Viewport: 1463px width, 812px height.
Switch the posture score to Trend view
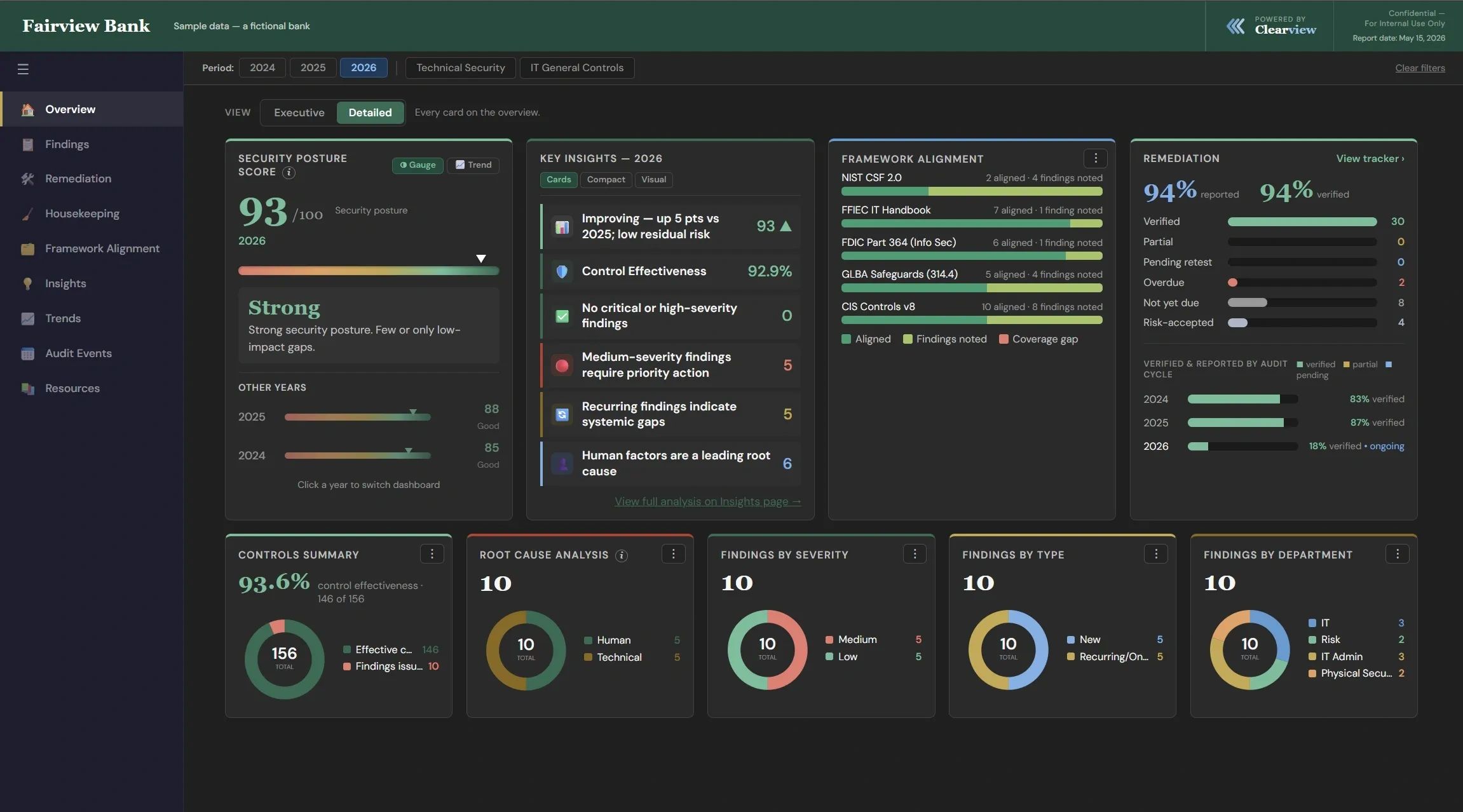[473, 165]
